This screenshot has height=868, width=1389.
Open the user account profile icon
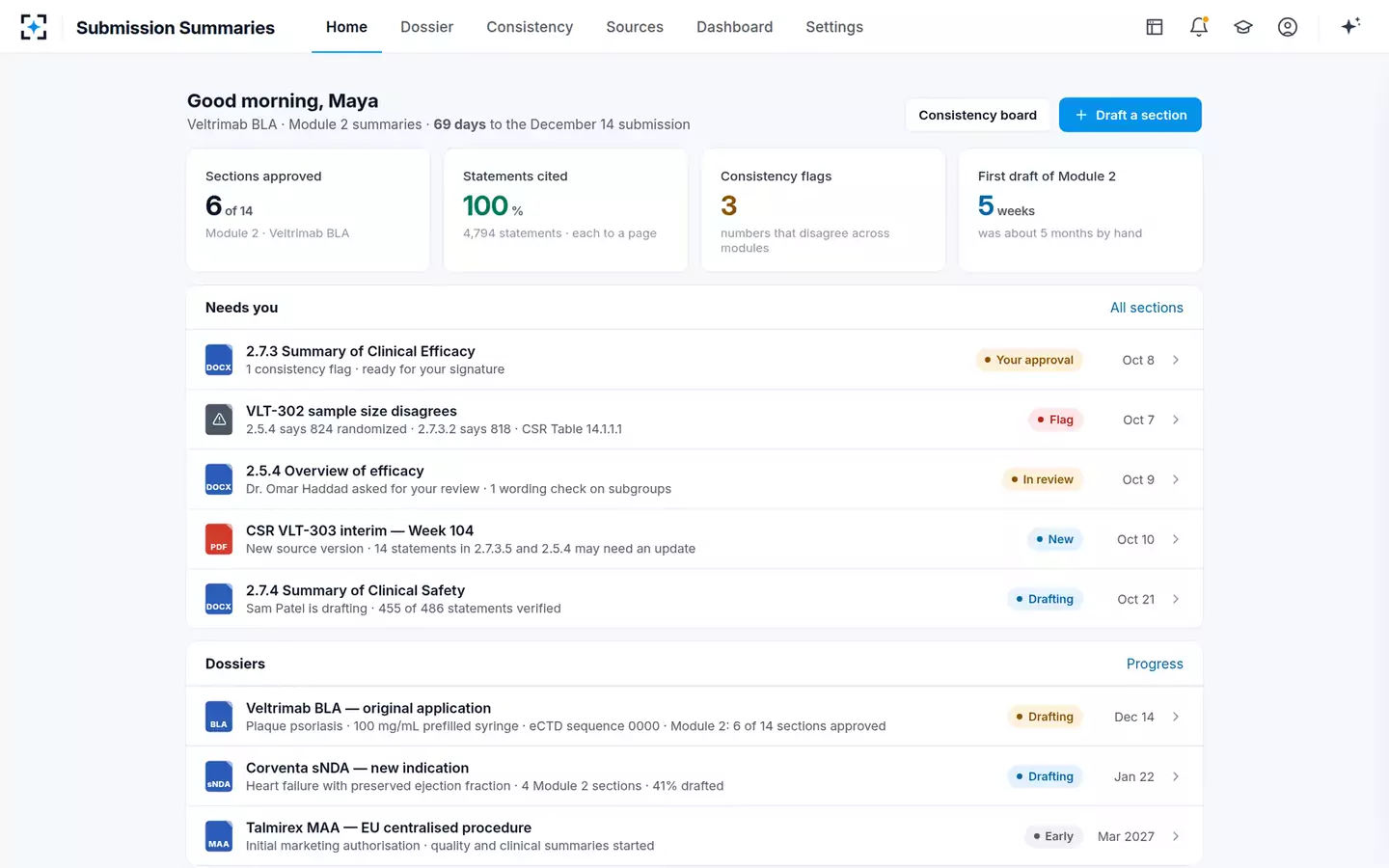(x=1288, y=27)
